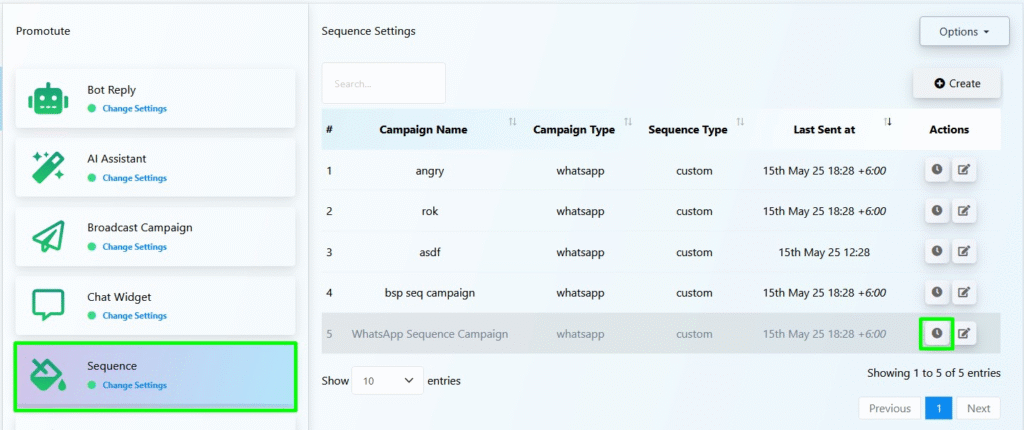Click the AI Assistant magic wand icon
The image size is (1024, 430).
[48, 167]
